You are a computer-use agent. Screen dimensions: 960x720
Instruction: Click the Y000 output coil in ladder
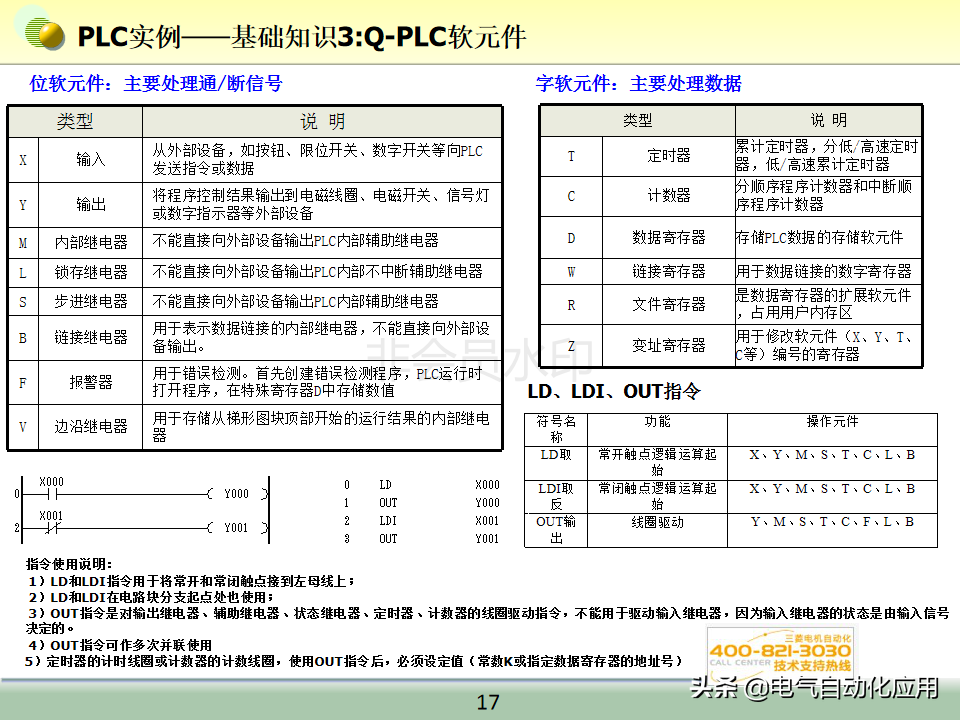237,493
